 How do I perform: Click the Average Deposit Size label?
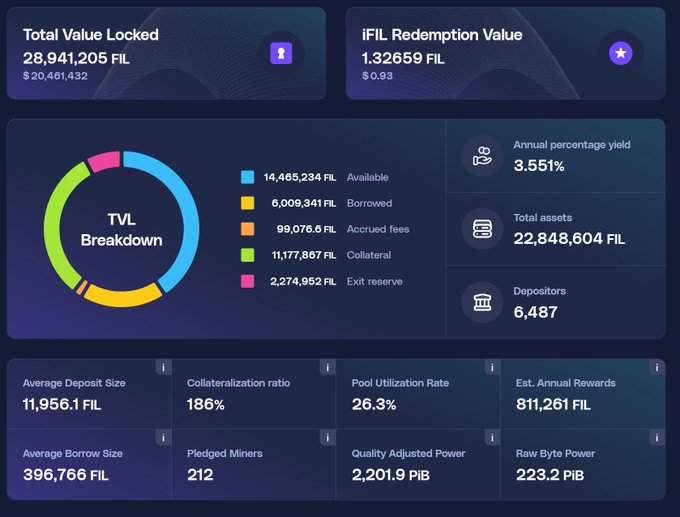click(x=74, y=383)
